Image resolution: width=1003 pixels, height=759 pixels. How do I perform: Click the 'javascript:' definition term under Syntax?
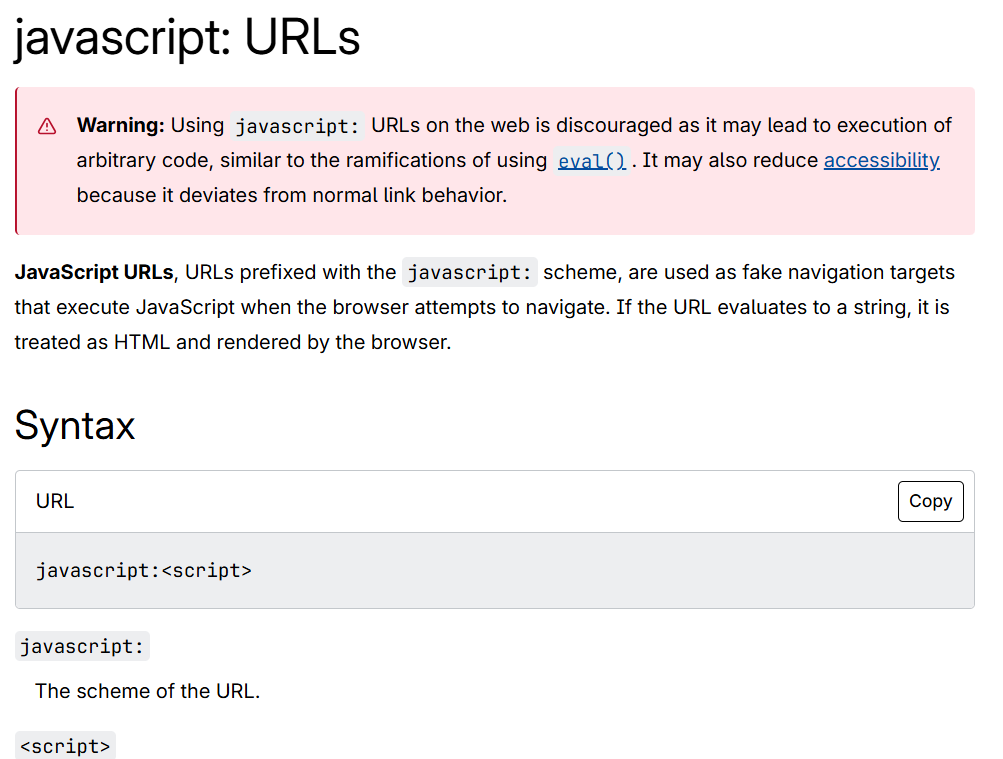[82, 646]
